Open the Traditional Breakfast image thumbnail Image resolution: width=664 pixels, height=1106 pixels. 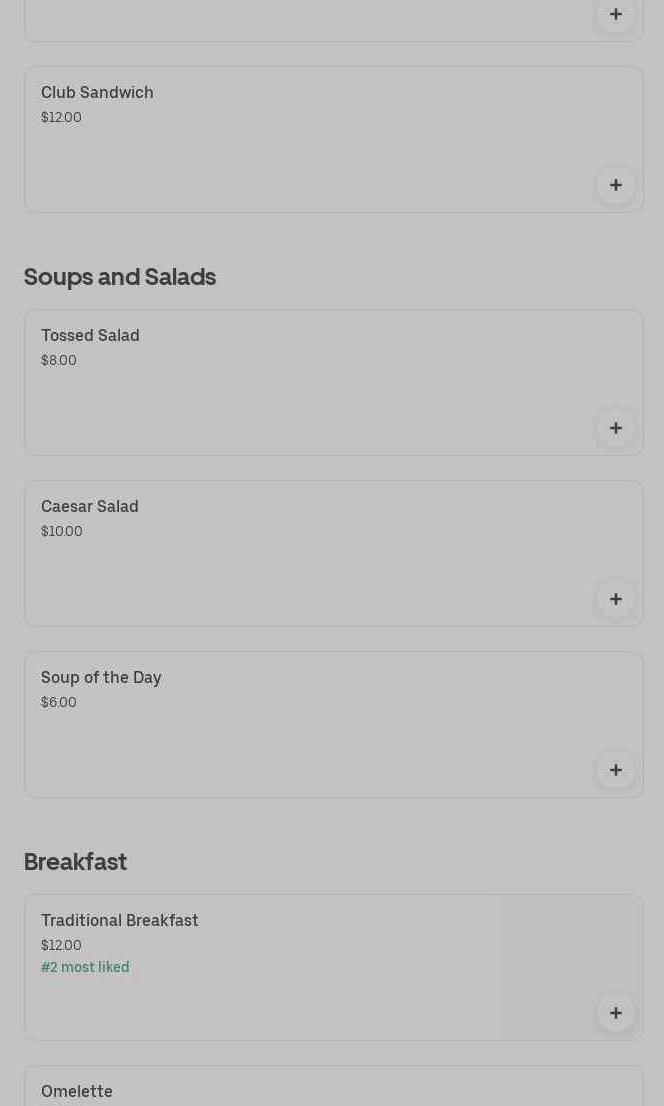pos(570,950)
